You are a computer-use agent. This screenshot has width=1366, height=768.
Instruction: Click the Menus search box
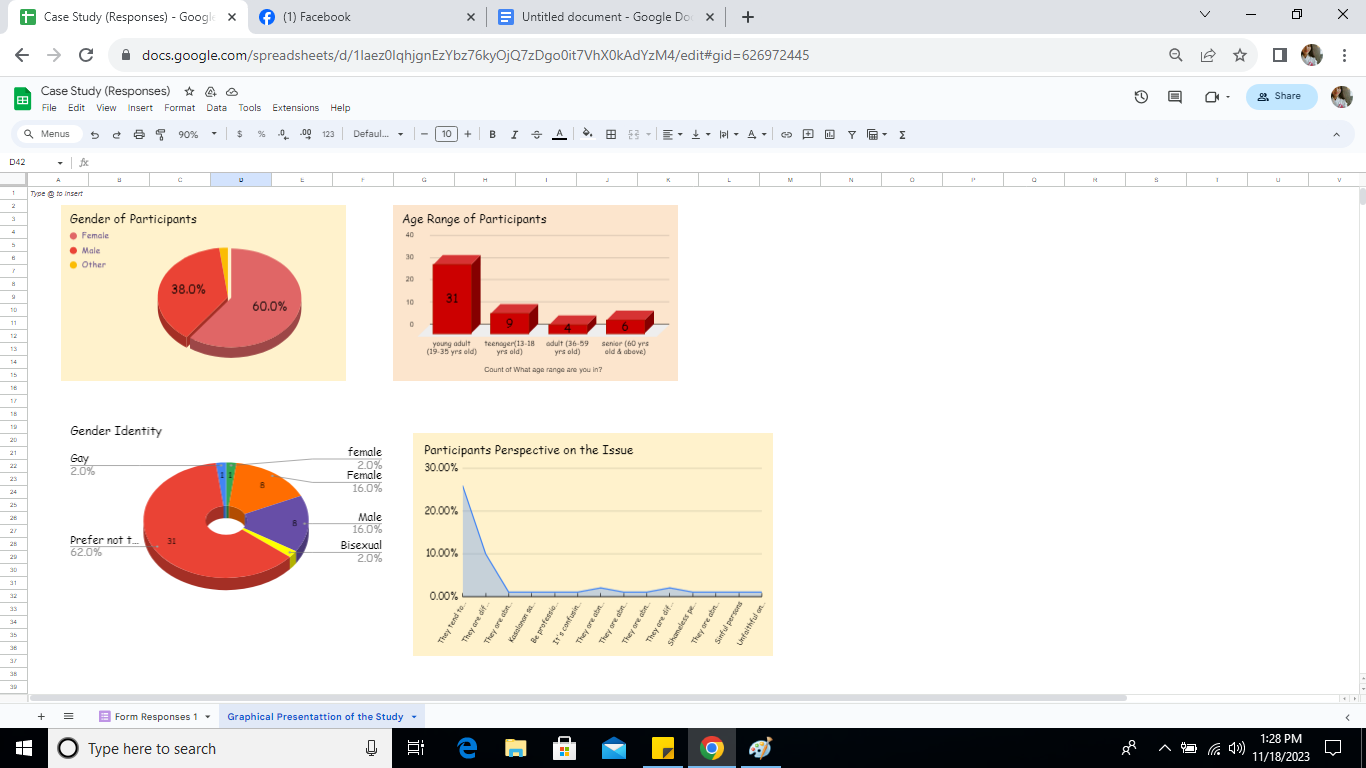[x=50, y=134]
